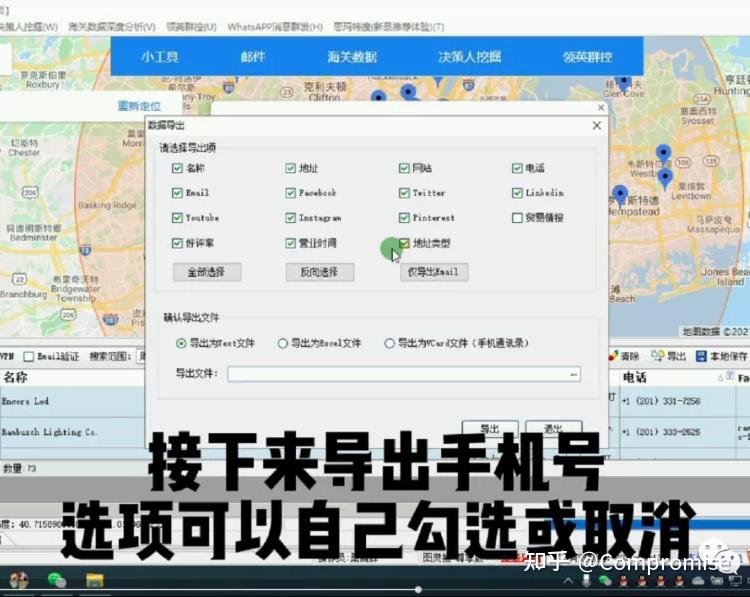The width and height of the screenshot is (750, 597).
Task: Open the WeChat icon in the taskbar
Action: pos(57,580)
